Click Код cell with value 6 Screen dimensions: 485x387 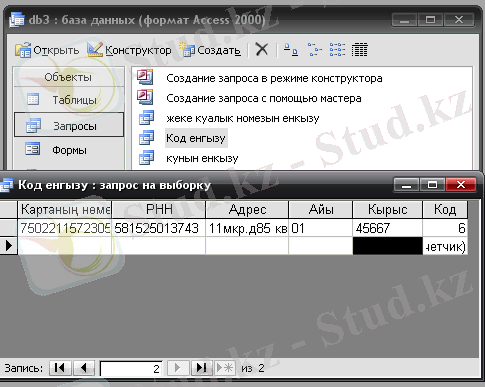click(445, 228)
